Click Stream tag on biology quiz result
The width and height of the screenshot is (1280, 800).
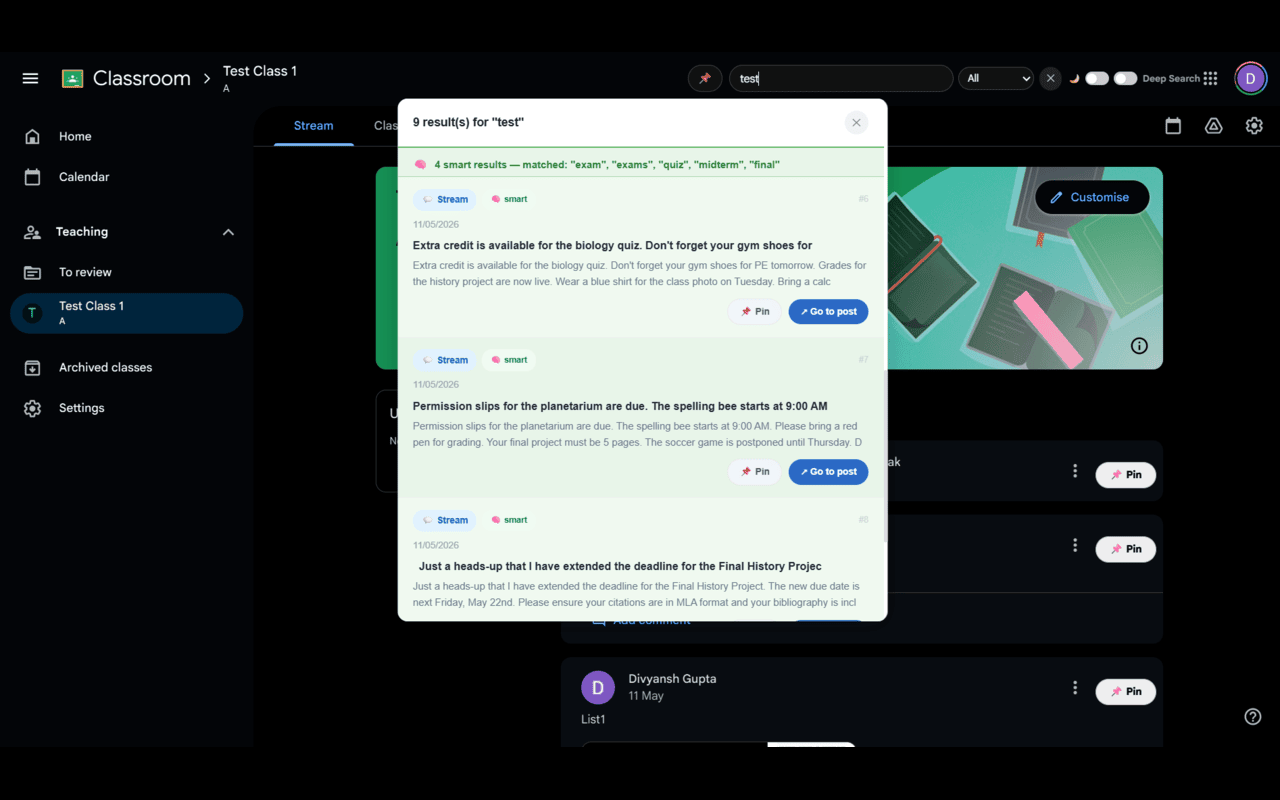click(445, 199)
